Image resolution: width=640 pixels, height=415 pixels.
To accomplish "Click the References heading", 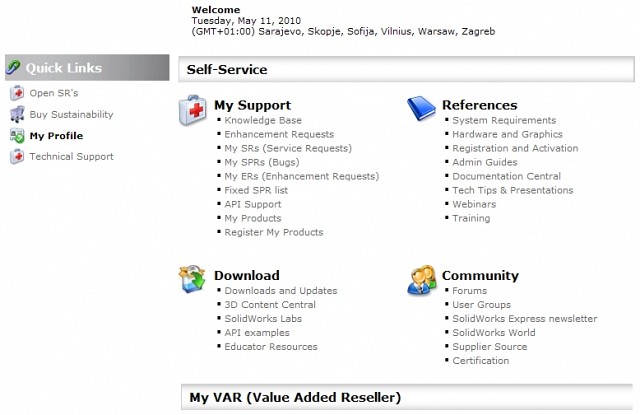I will pos(480,105).
